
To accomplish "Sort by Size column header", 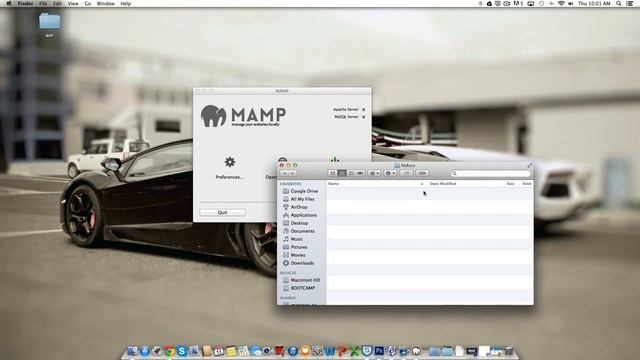I will point(510,184).
